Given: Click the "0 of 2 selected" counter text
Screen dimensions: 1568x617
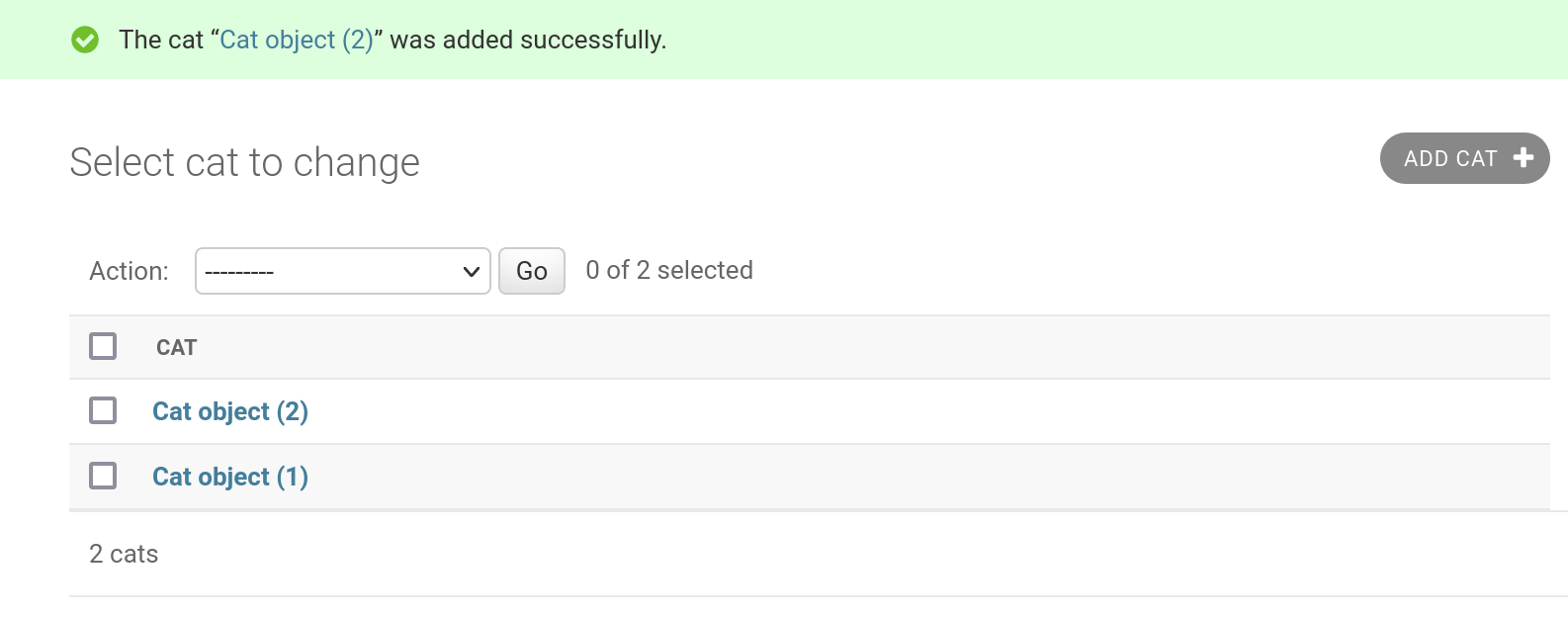Looking at the screenshot, I should pos(669,270).
